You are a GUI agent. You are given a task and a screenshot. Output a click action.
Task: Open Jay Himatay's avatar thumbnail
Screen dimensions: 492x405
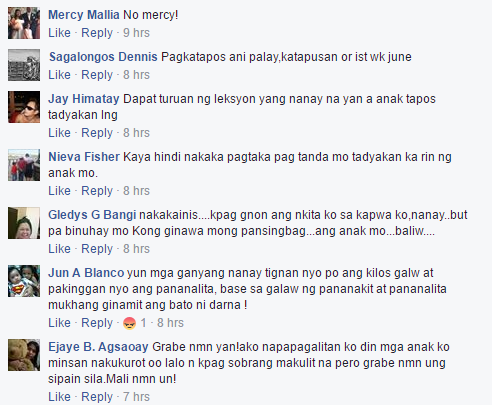click(24, 107)
